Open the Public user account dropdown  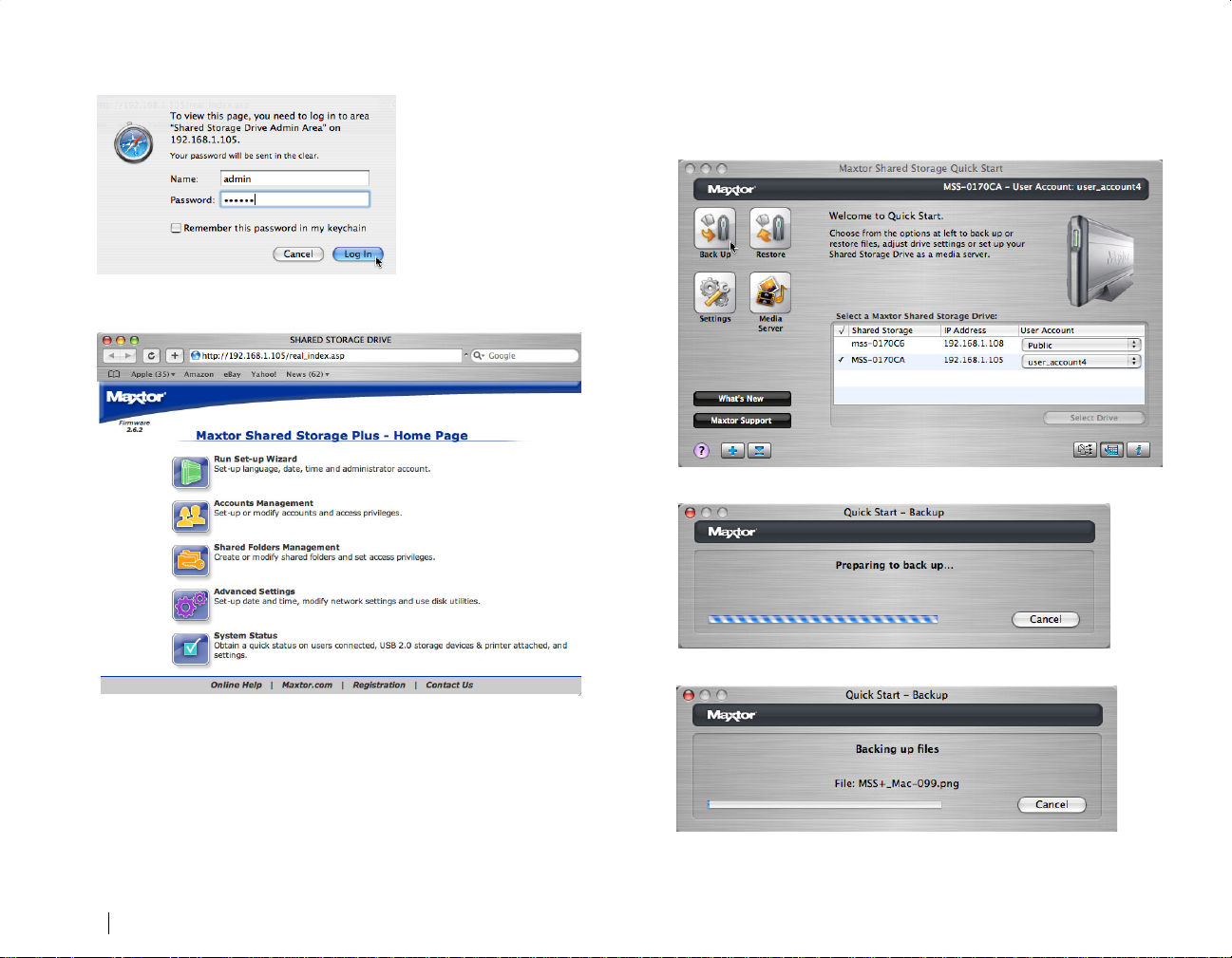pos(1081,346)
